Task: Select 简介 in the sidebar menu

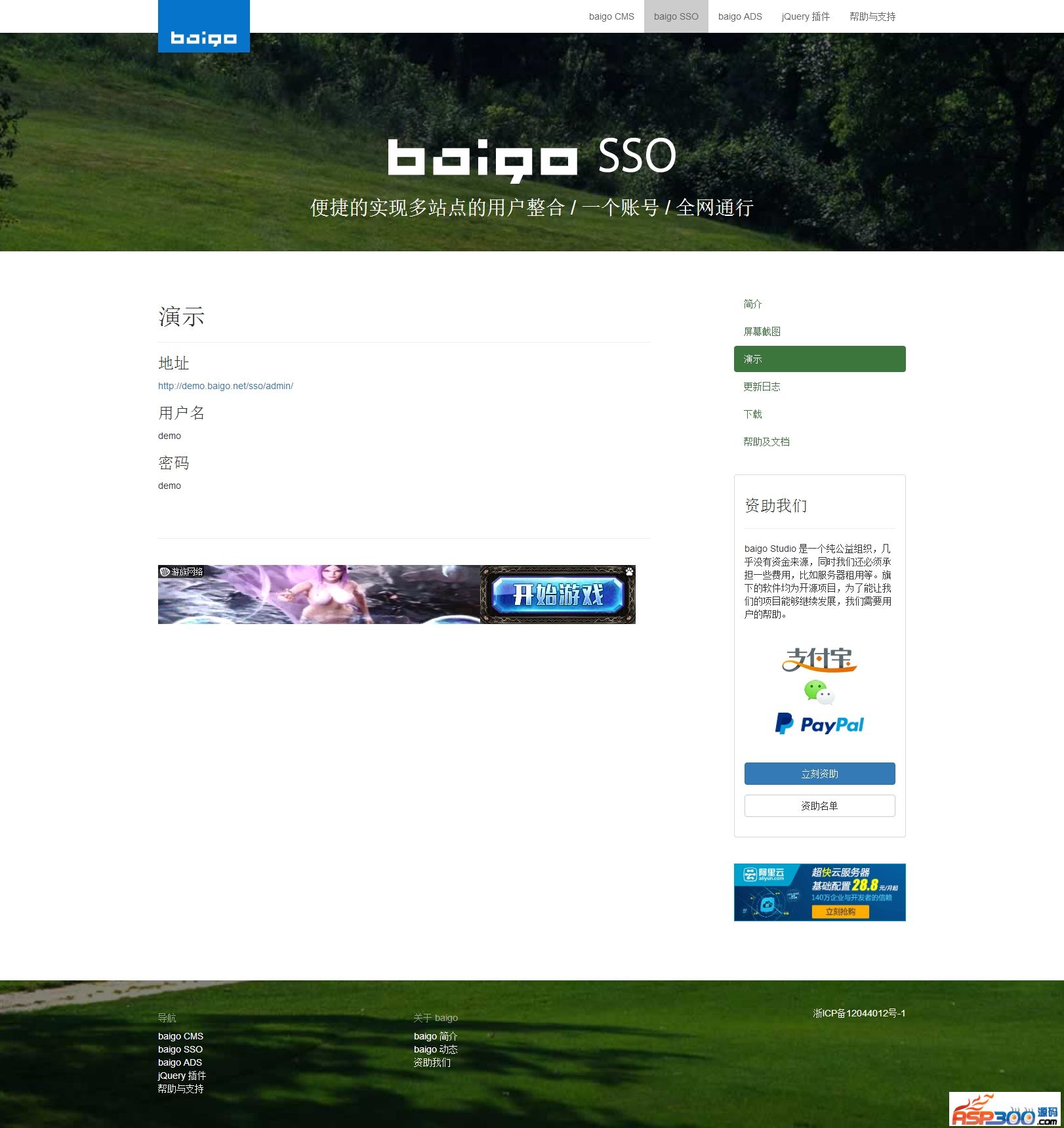Action: click(820, 304)
